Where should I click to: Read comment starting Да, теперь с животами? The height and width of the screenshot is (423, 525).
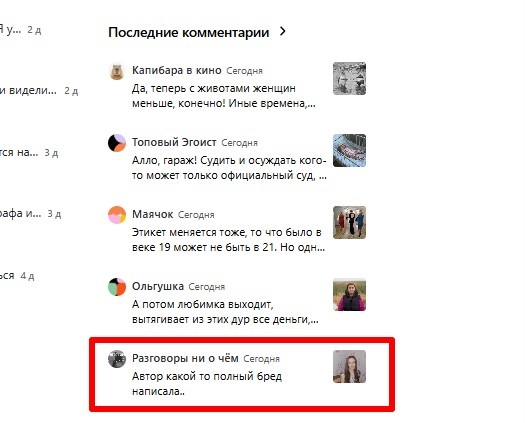coord(224,96)
